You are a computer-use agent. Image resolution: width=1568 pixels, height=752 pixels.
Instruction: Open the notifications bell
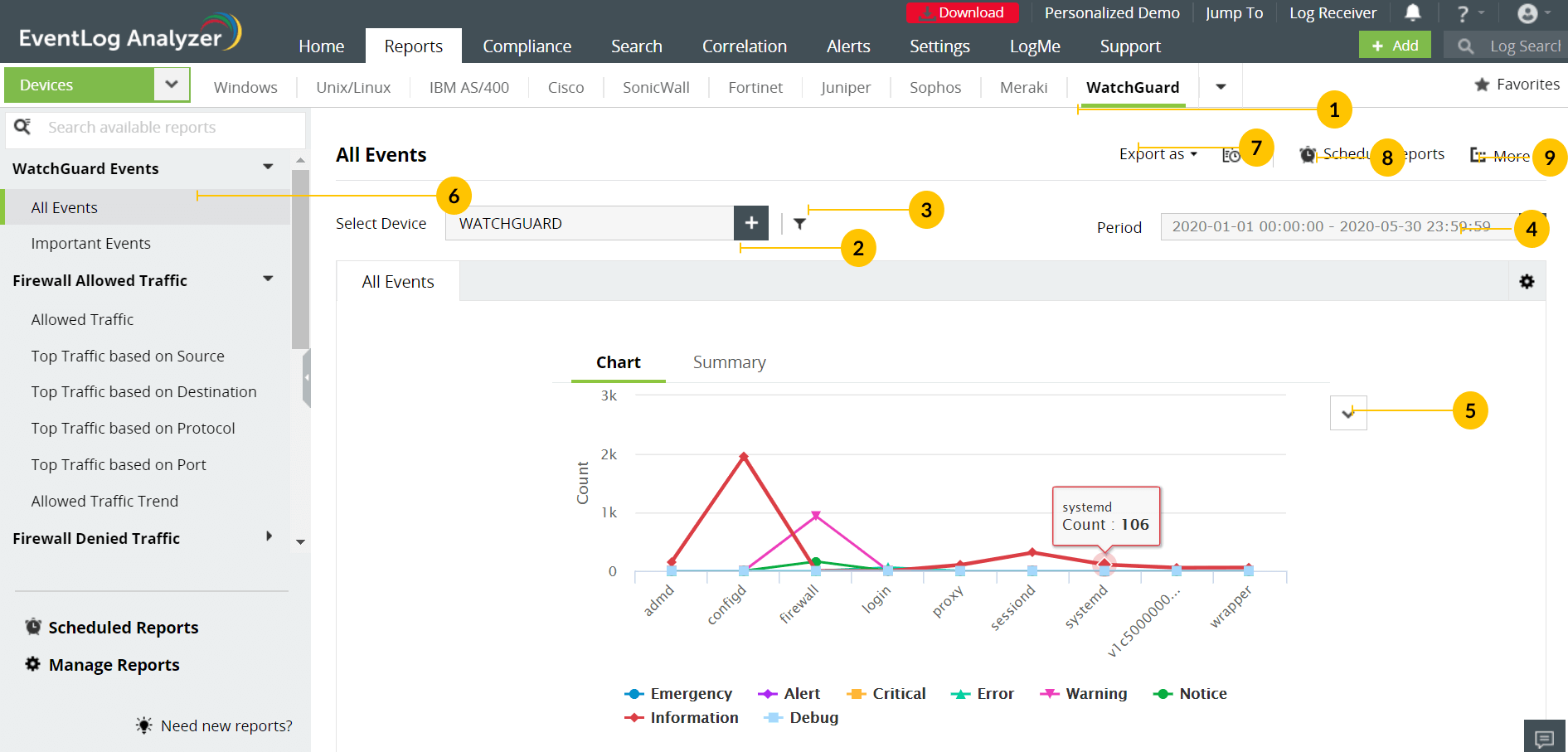pyautogui.click(x=1412, y=12)
